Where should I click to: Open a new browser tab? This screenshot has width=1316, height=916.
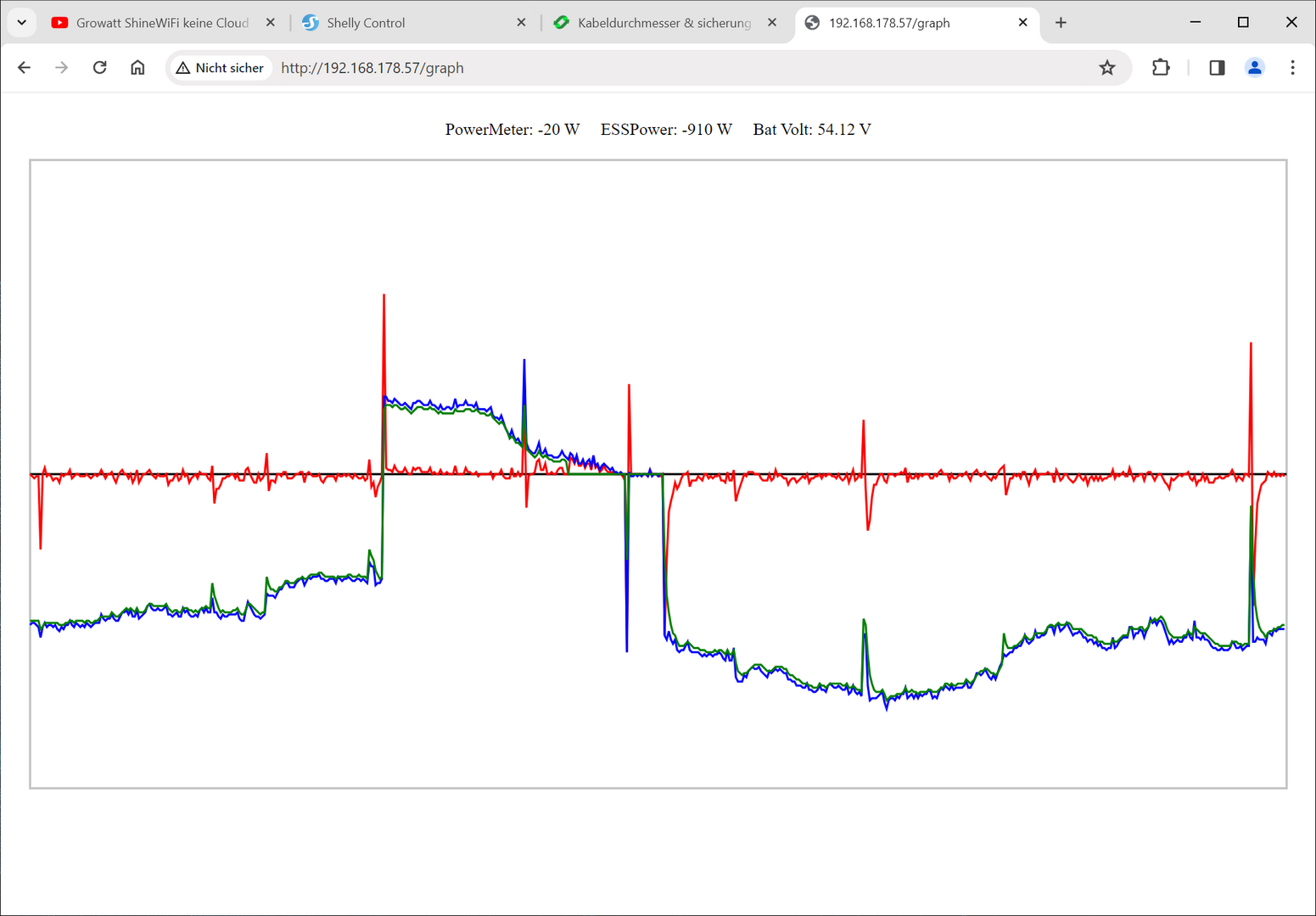coord(1061,23)
